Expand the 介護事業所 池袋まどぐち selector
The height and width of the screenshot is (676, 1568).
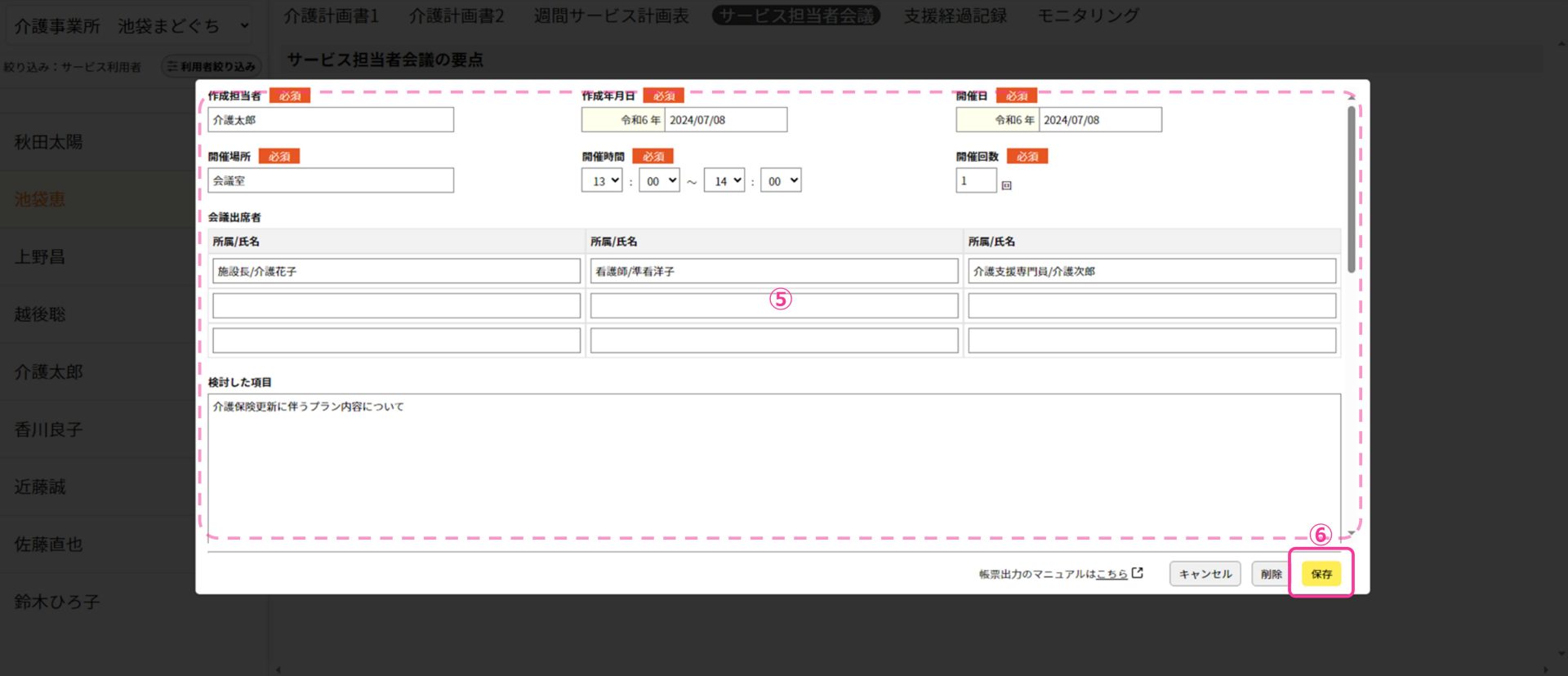tap(131, 26)
